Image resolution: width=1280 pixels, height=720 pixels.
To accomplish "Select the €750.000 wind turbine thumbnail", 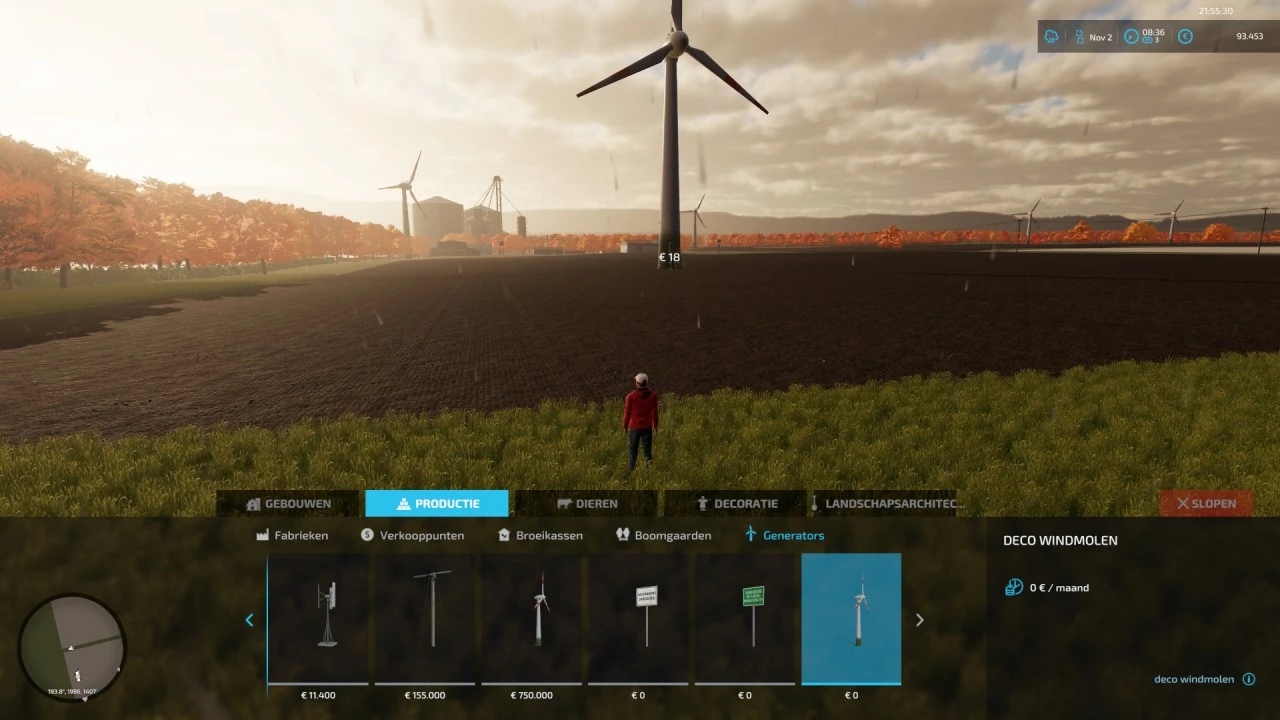I will coord(531,618).
